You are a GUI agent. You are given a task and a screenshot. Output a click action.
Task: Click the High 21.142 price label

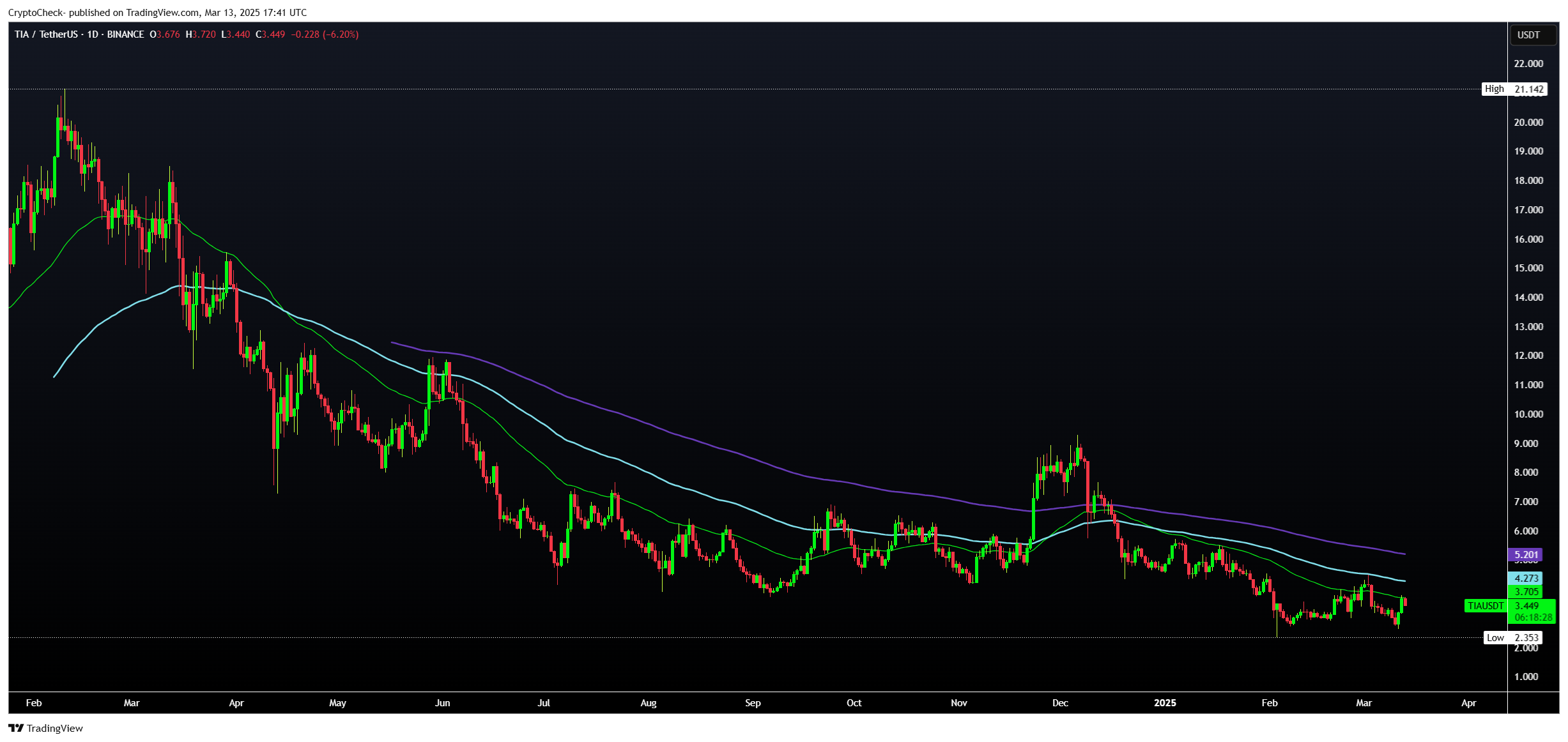click(x=1514, y=89)
